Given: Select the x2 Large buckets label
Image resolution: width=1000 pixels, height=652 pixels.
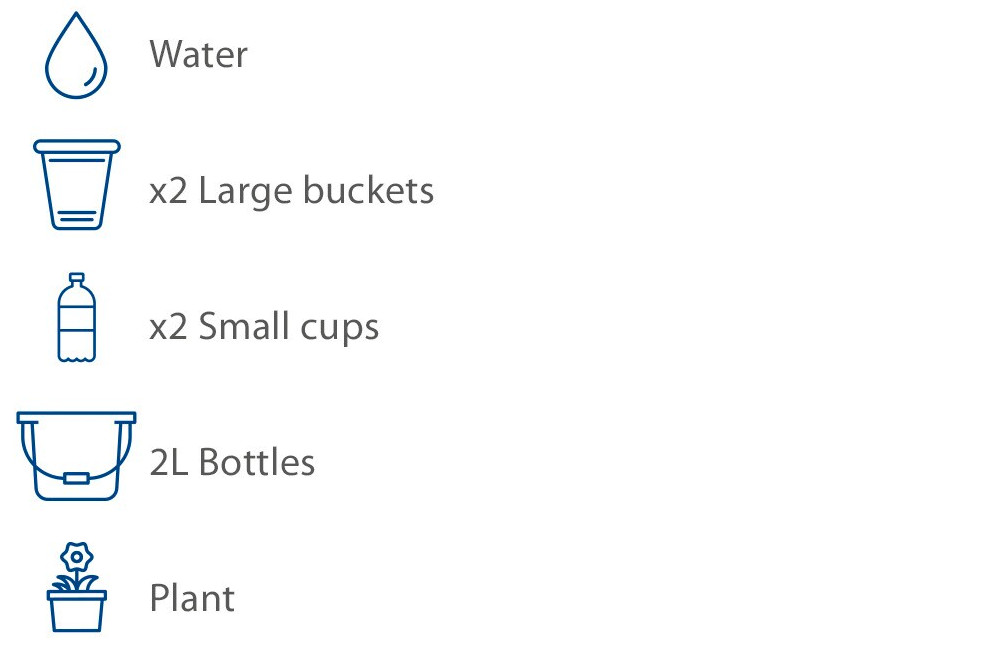Looking at the screenshot, I should click(x=291, y=190).
